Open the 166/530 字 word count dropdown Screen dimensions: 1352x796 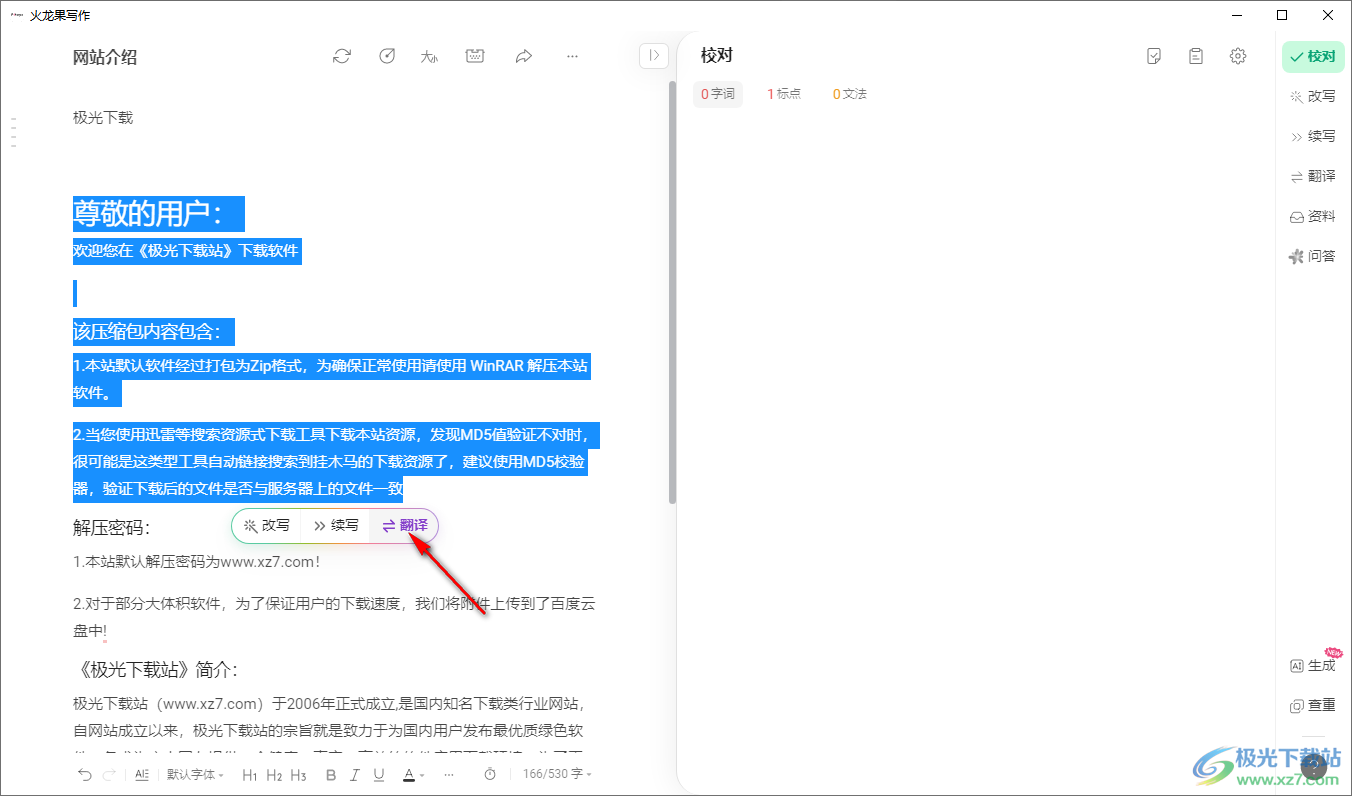click(x=558, y=775)
